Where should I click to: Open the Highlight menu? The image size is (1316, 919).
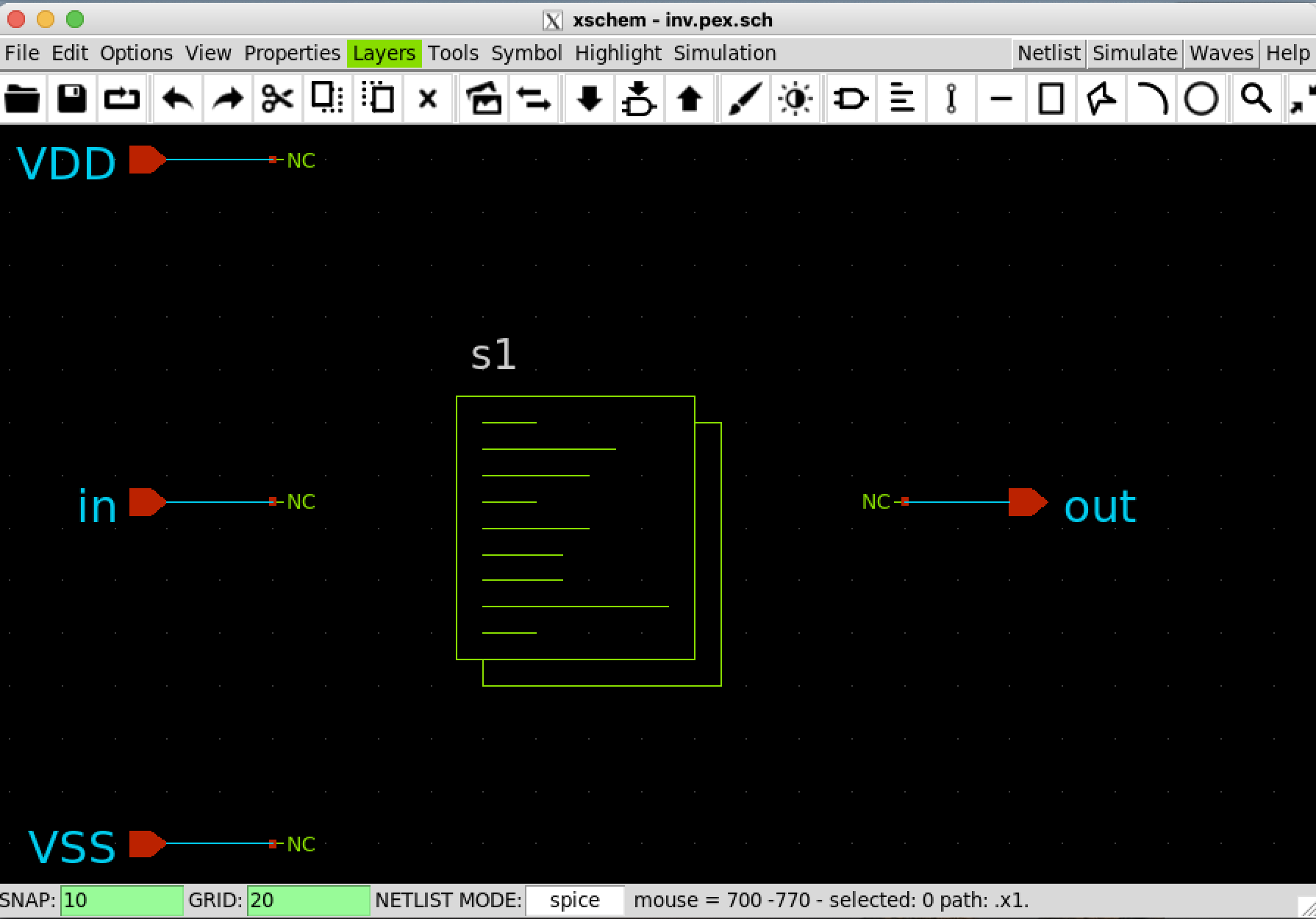(x=618, y=52)
